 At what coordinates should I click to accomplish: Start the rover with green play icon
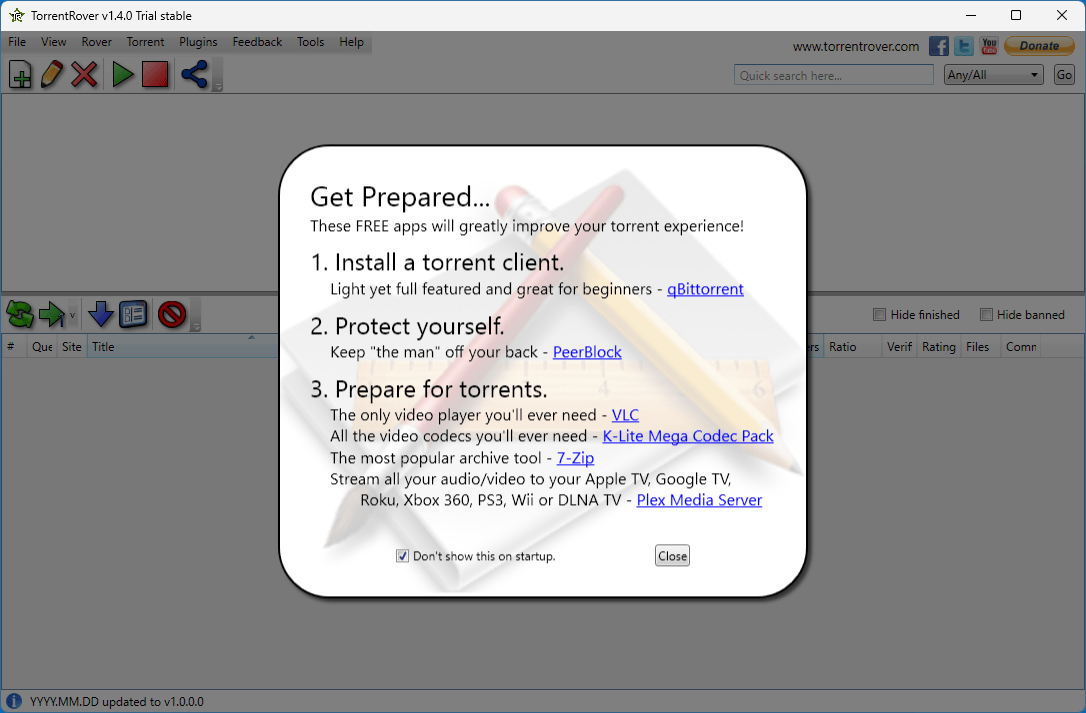123,74
